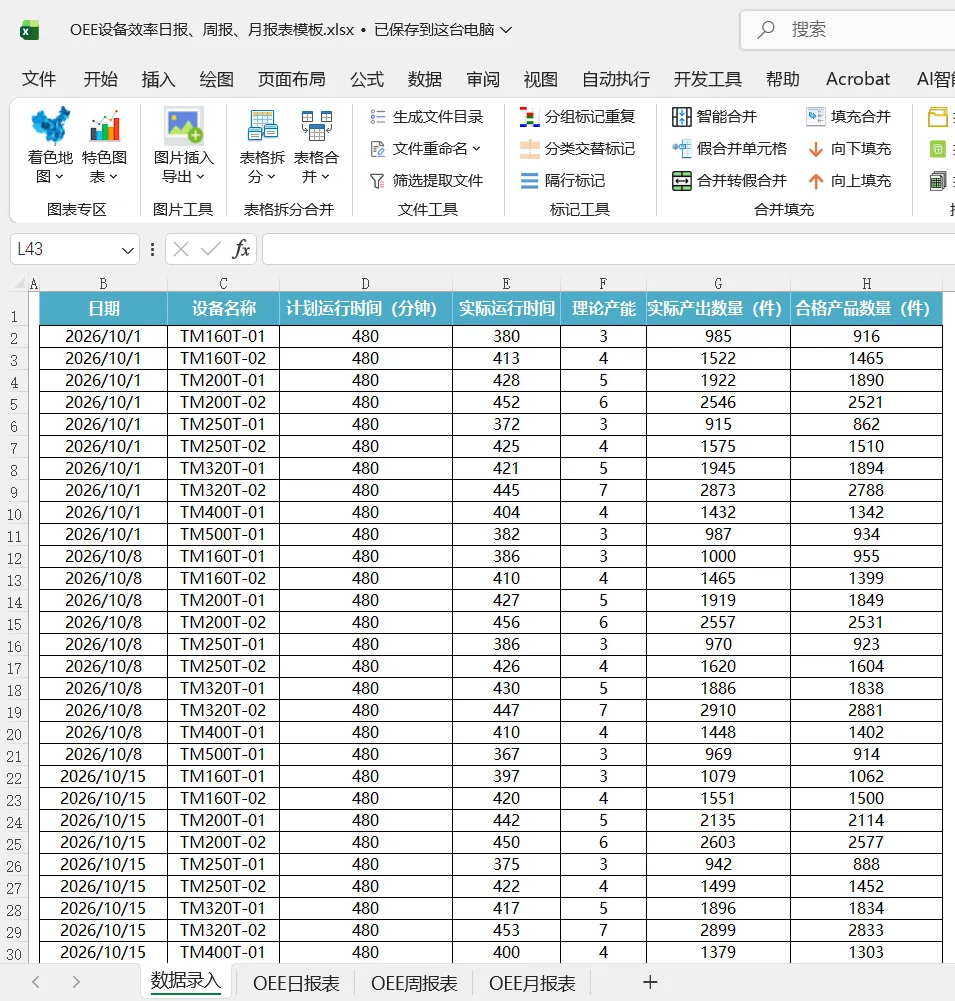Open the OEE周报表 sheet tab
This screenshot has width=955, height=1001.
414,983
